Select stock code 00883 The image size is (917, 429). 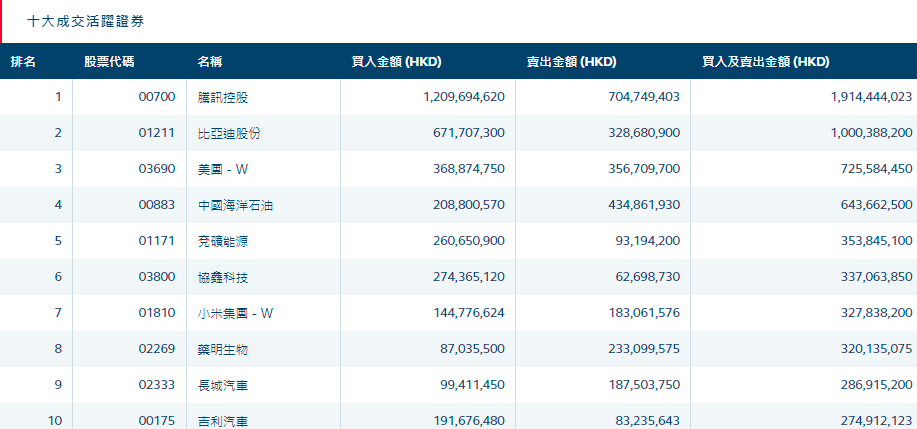(x=157, y=205)
